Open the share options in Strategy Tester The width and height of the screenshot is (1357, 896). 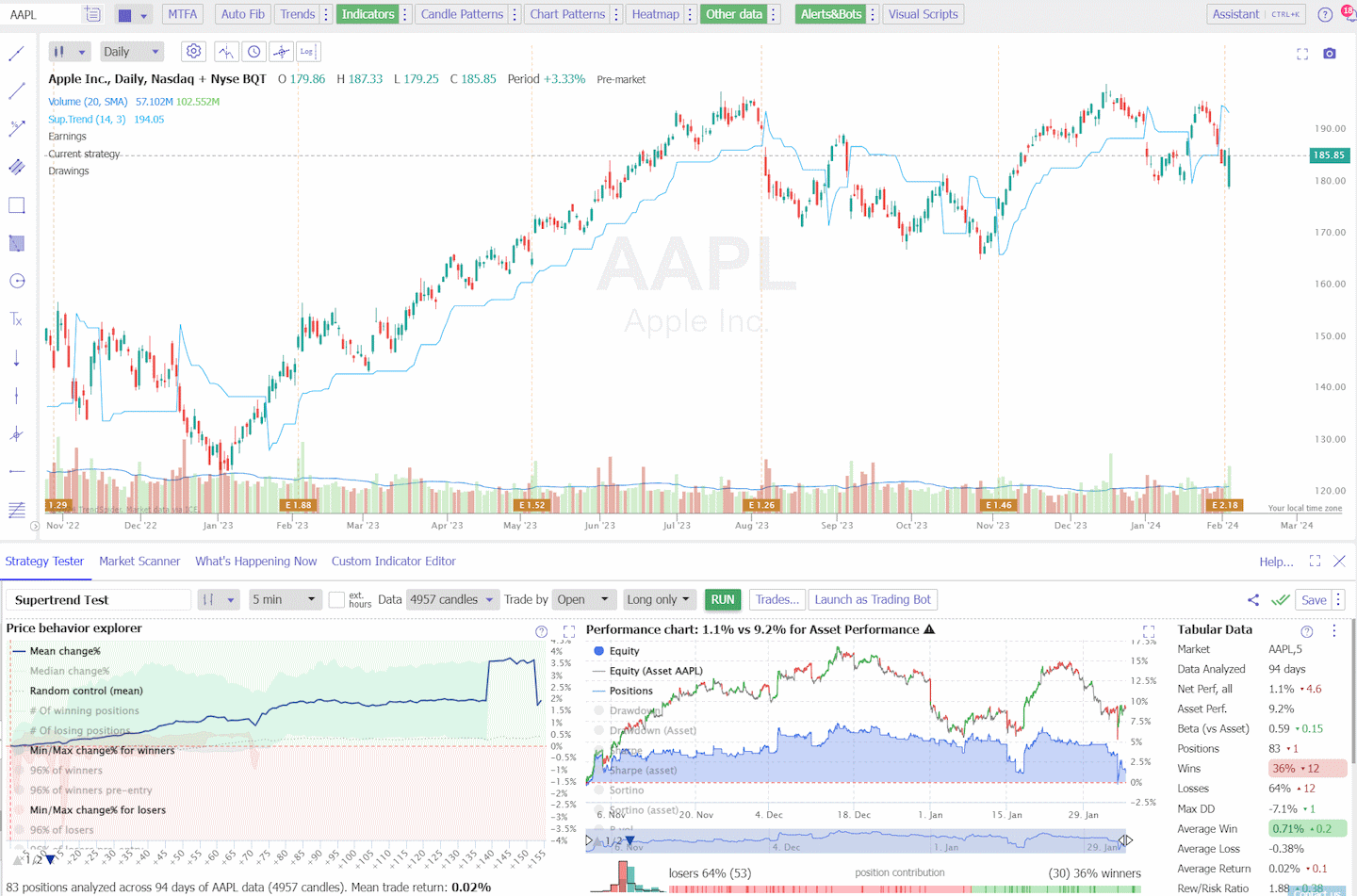pyautogui.click(x=1252, y=599)
